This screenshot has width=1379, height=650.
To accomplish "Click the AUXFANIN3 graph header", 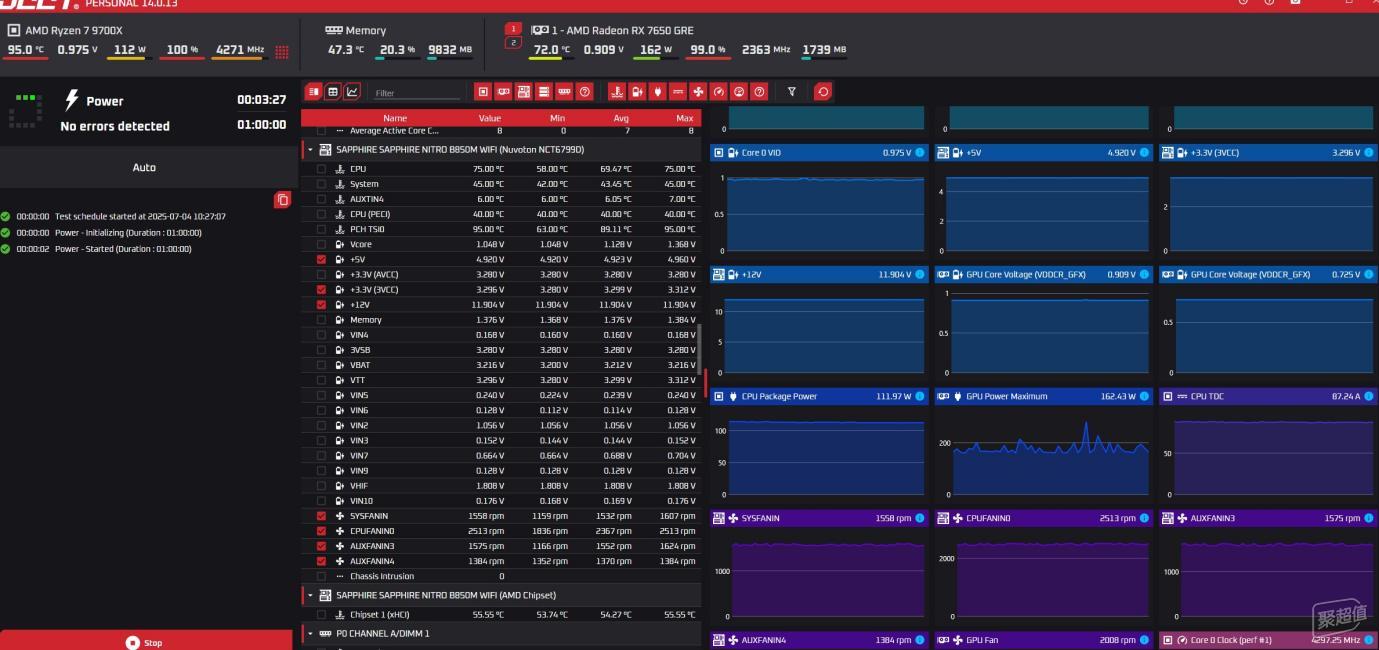I will (x=1268, y=519).
